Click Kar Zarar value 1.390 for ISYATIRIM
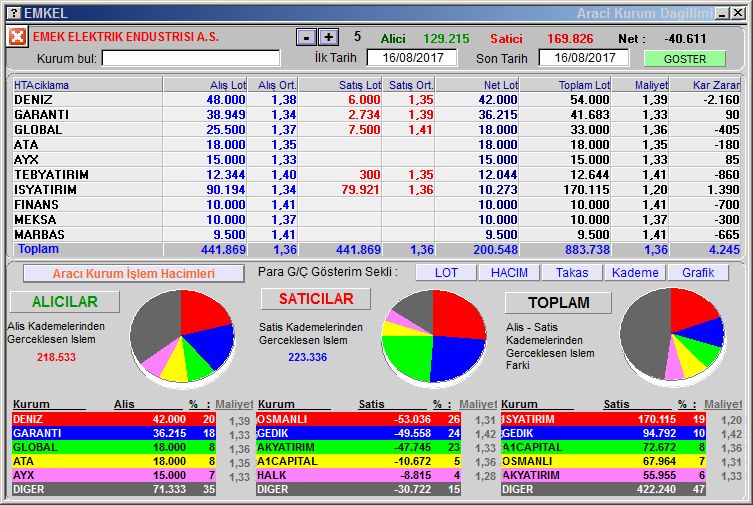Image resolution: width=753 pixels, height=505 pixels. tap(723, 190)
